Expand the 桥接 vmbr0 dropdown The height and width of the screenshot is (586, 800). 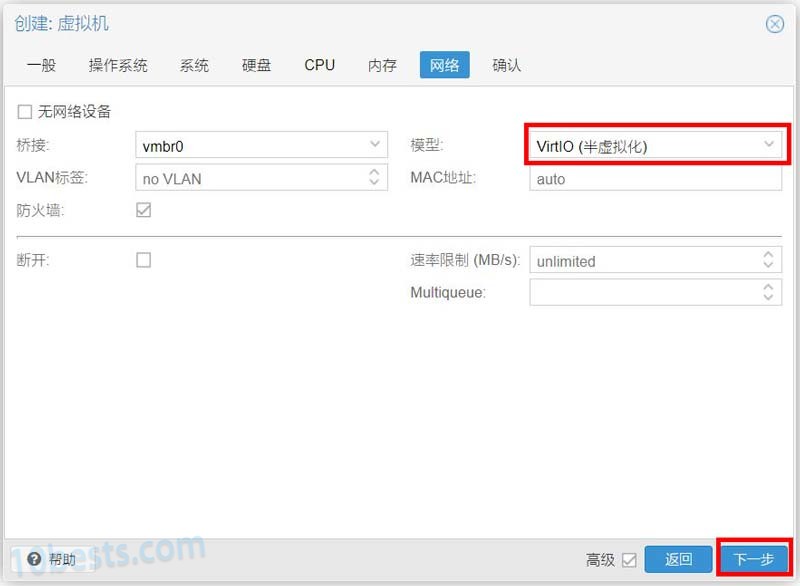[375, 145]
